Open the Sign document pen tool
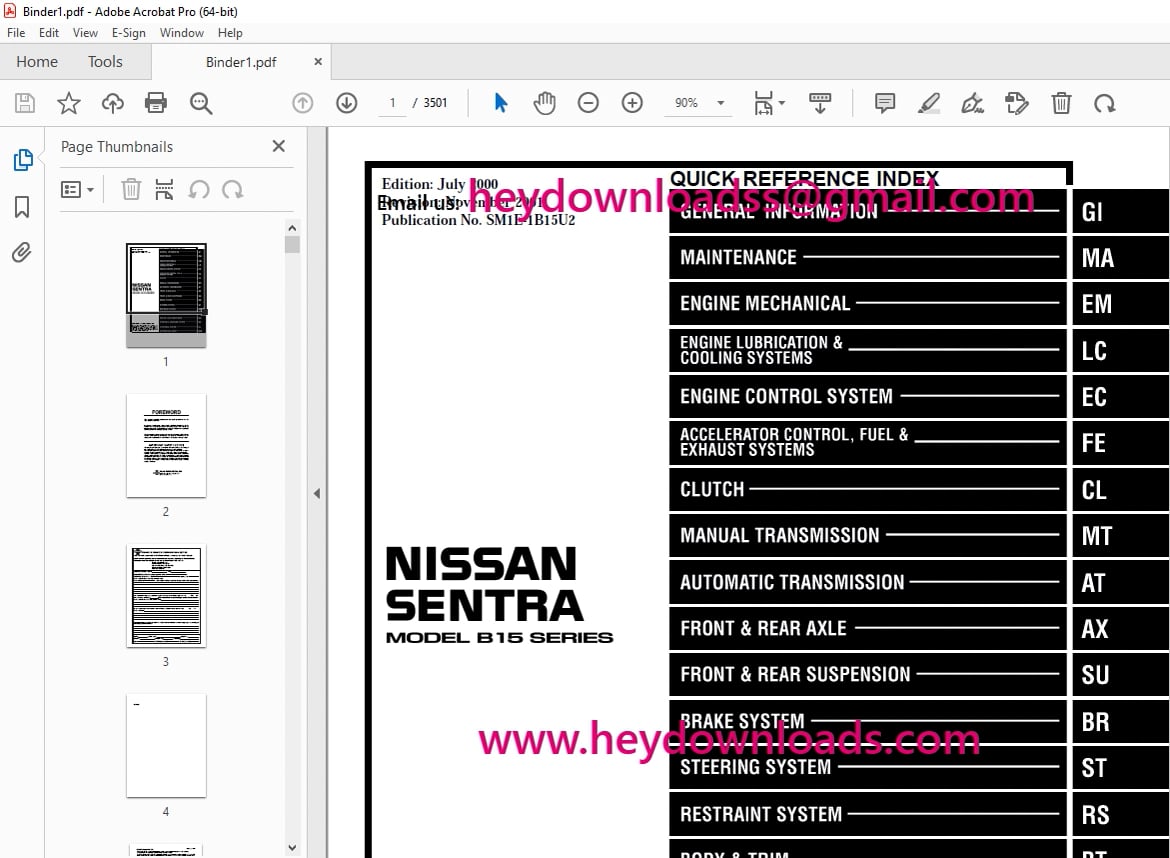Screen dimensions: 1170x858 click(972, 103)
